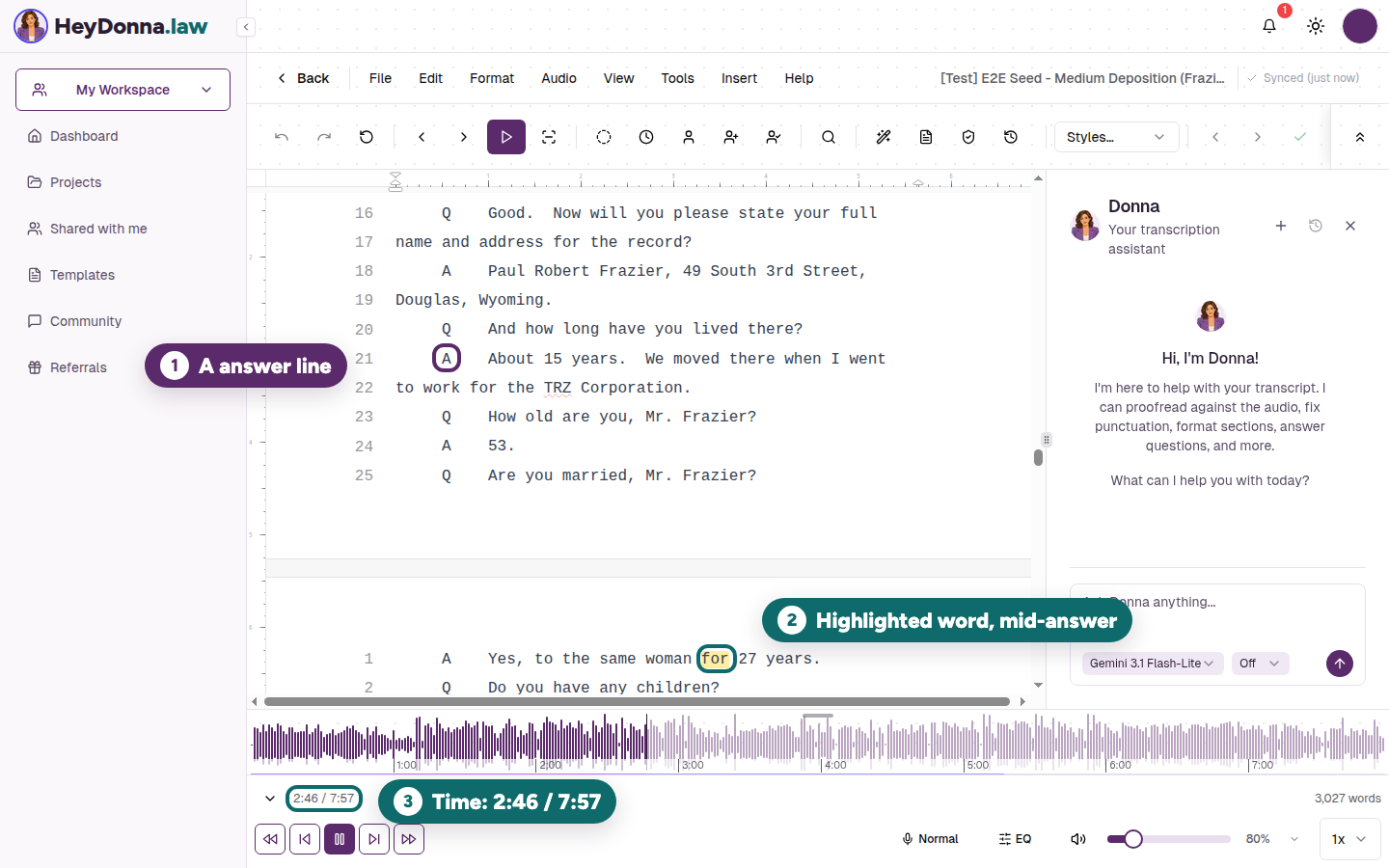Image resolution: width=1389 pixels, height=868 pixels.
Task: Click the single person speaker icon
Action: click(x=689, y=137)
